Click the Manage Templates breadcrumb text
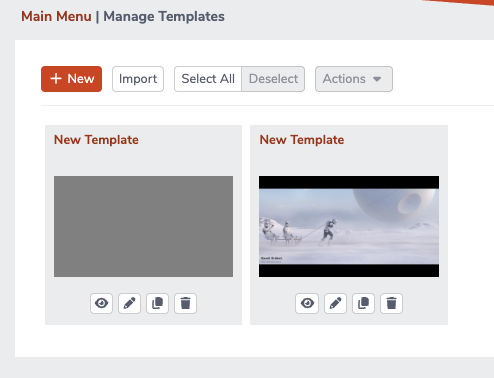The height and width of the screenshot is (378, 494). pos(164,16)
